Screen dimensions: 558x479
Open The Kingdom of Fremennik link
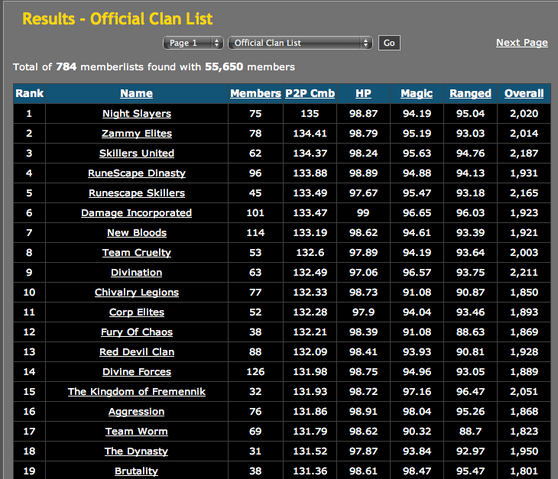click(x=137, y=392)
